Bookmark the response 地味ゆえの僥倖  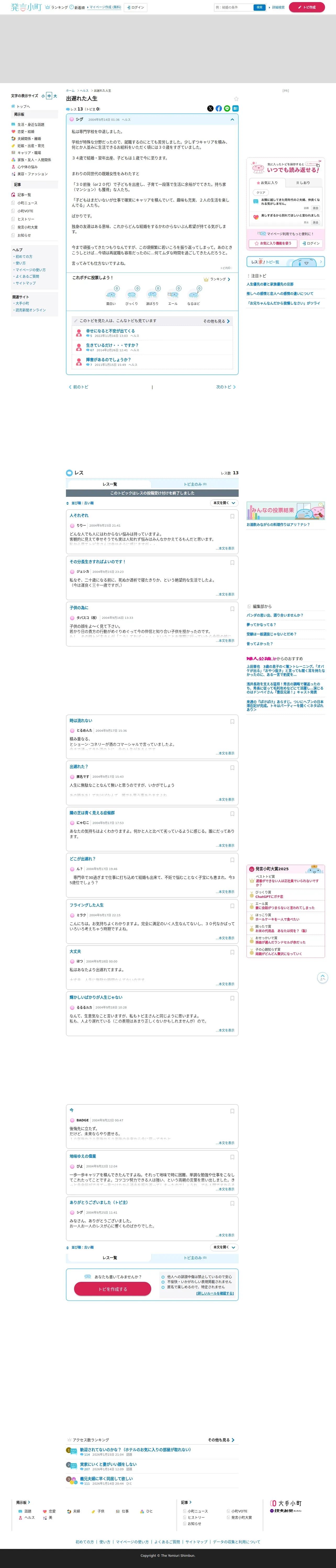[x=232, y=1157]
